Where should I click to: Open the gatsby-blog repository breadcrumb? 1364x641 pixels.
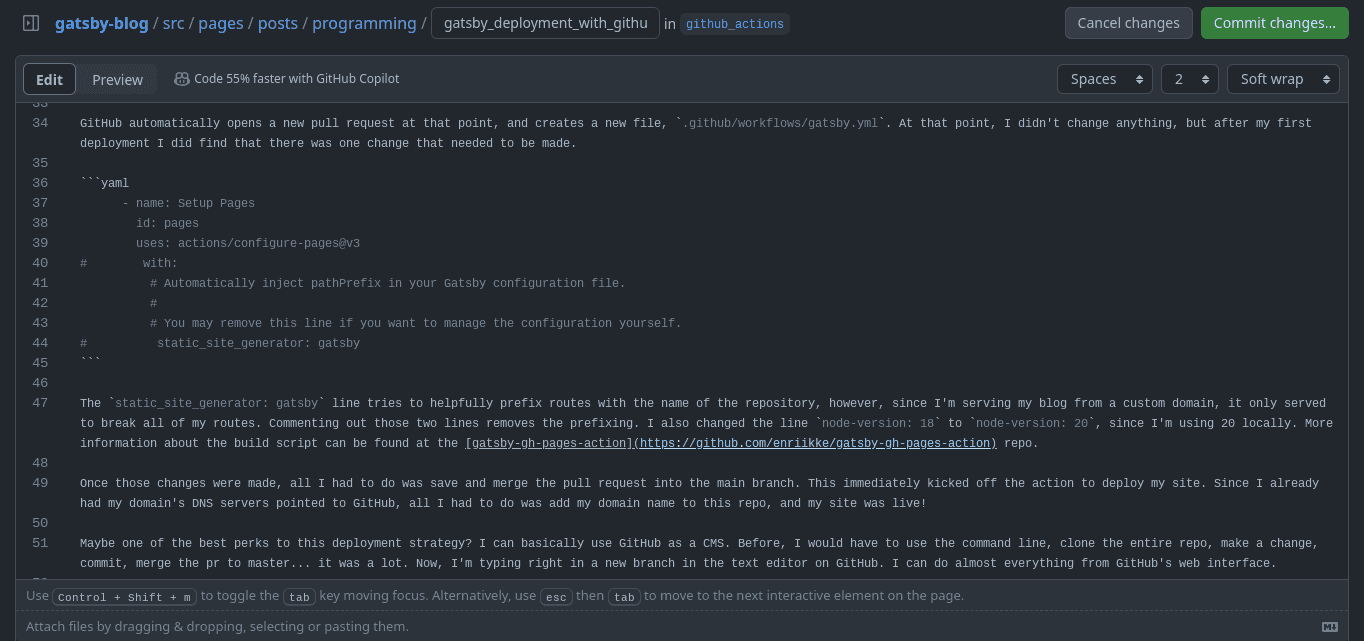102,23
